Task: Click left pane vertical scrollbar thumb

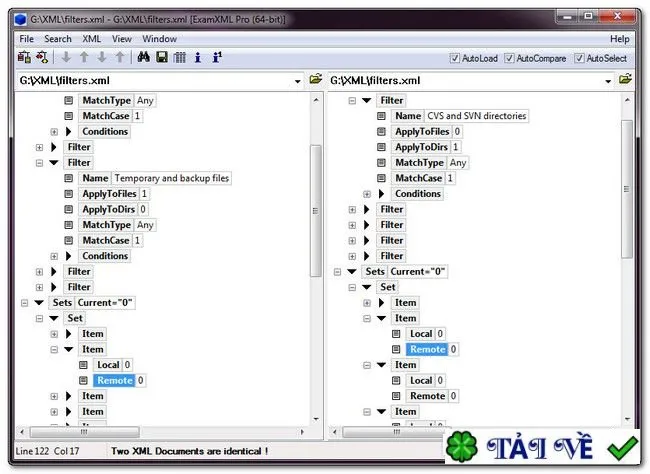Action: coord(316,211)
